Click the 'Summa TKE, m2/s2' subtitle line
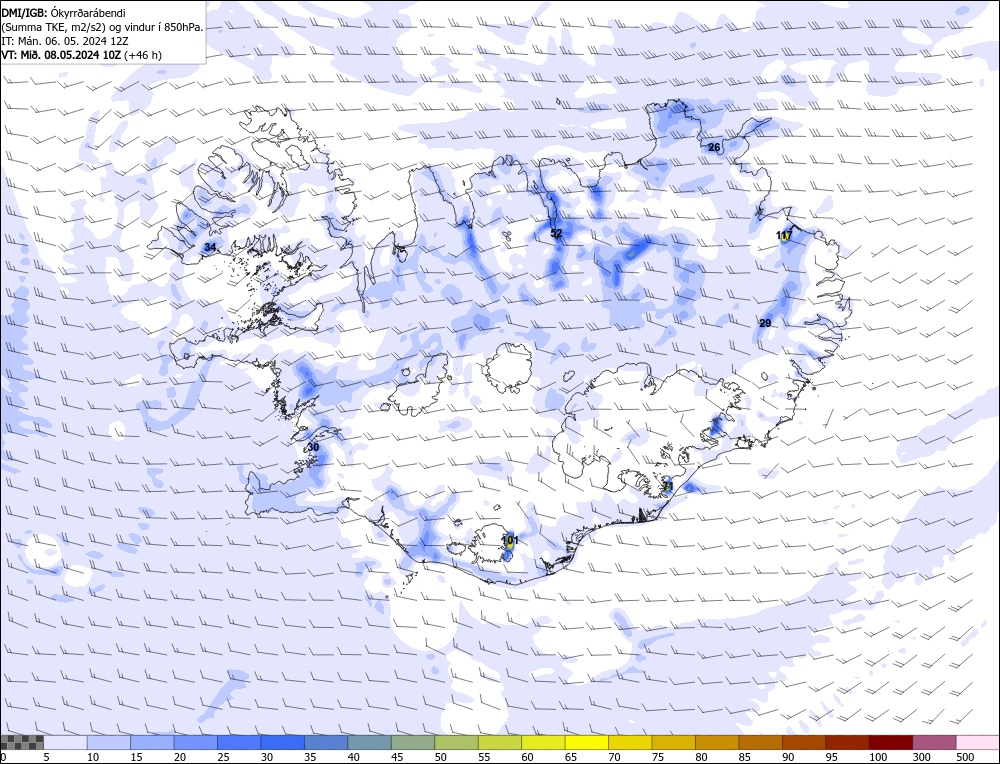The image size is (1000, 764). (x=102, y=27)
